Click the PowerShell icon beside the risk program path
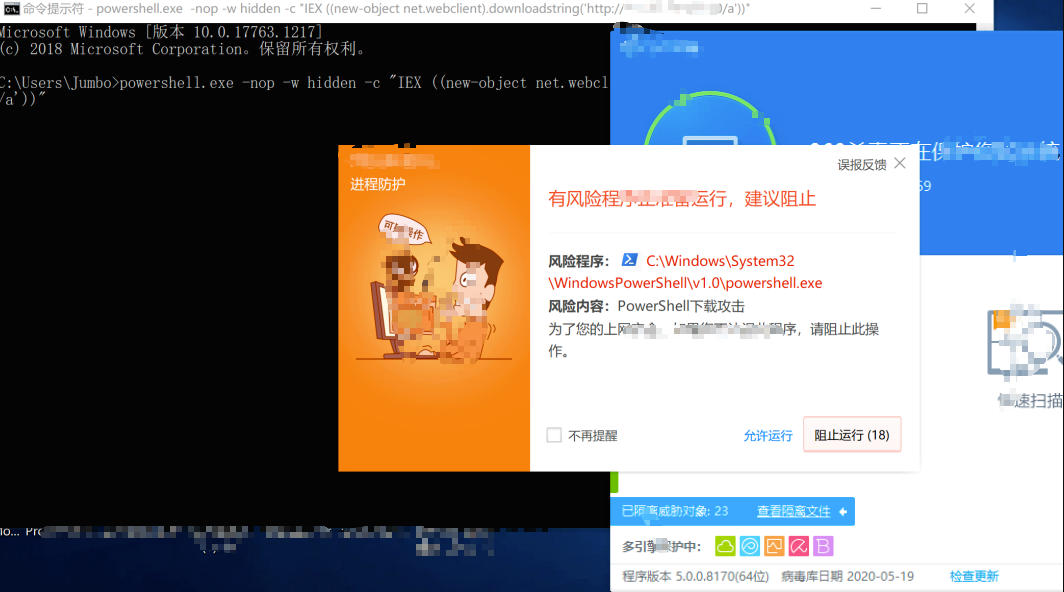This screenshot has height=592, width=1064. click(x=629, y=261)
